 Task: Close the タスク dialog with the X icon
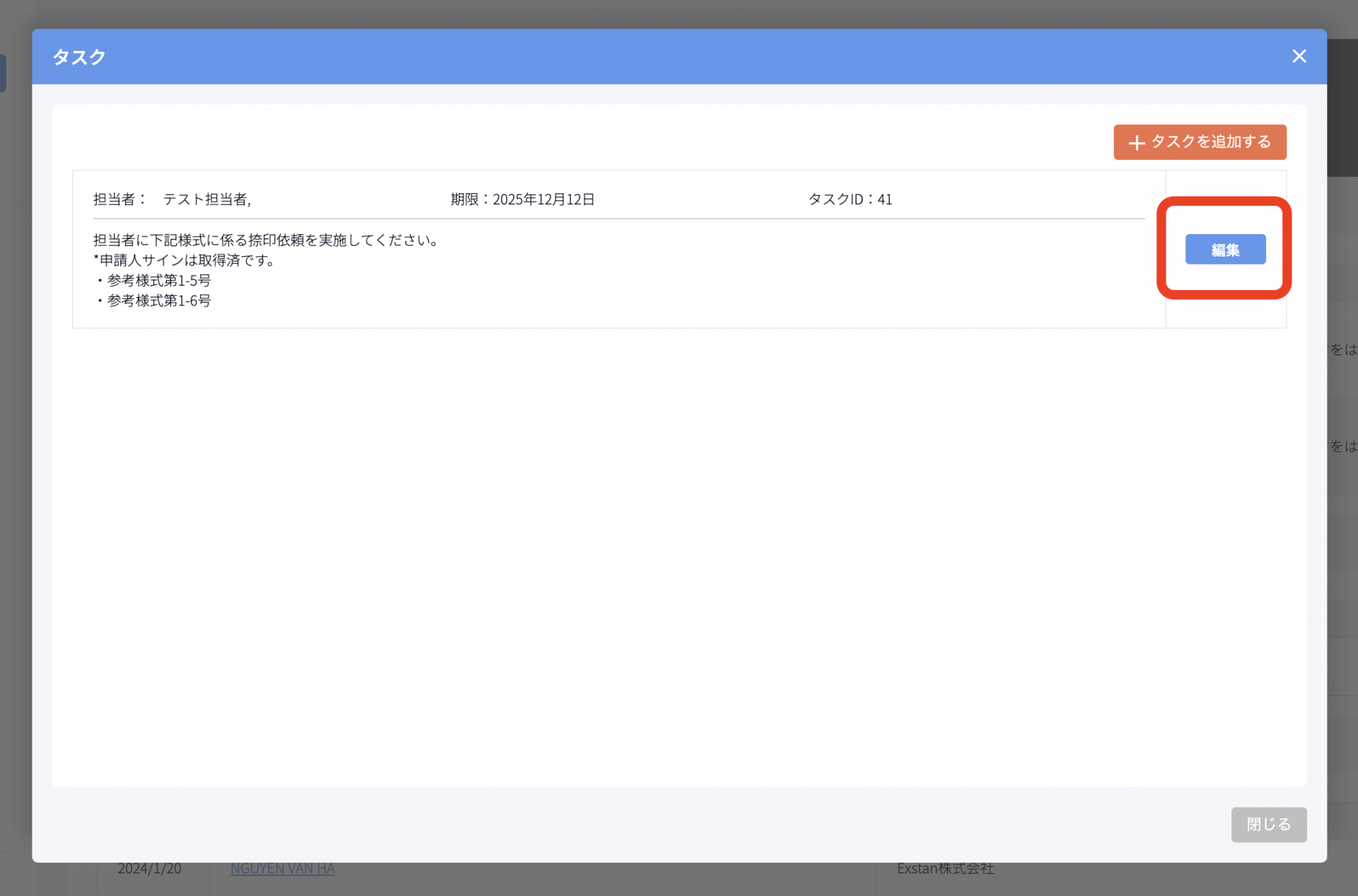point(1299,56)
